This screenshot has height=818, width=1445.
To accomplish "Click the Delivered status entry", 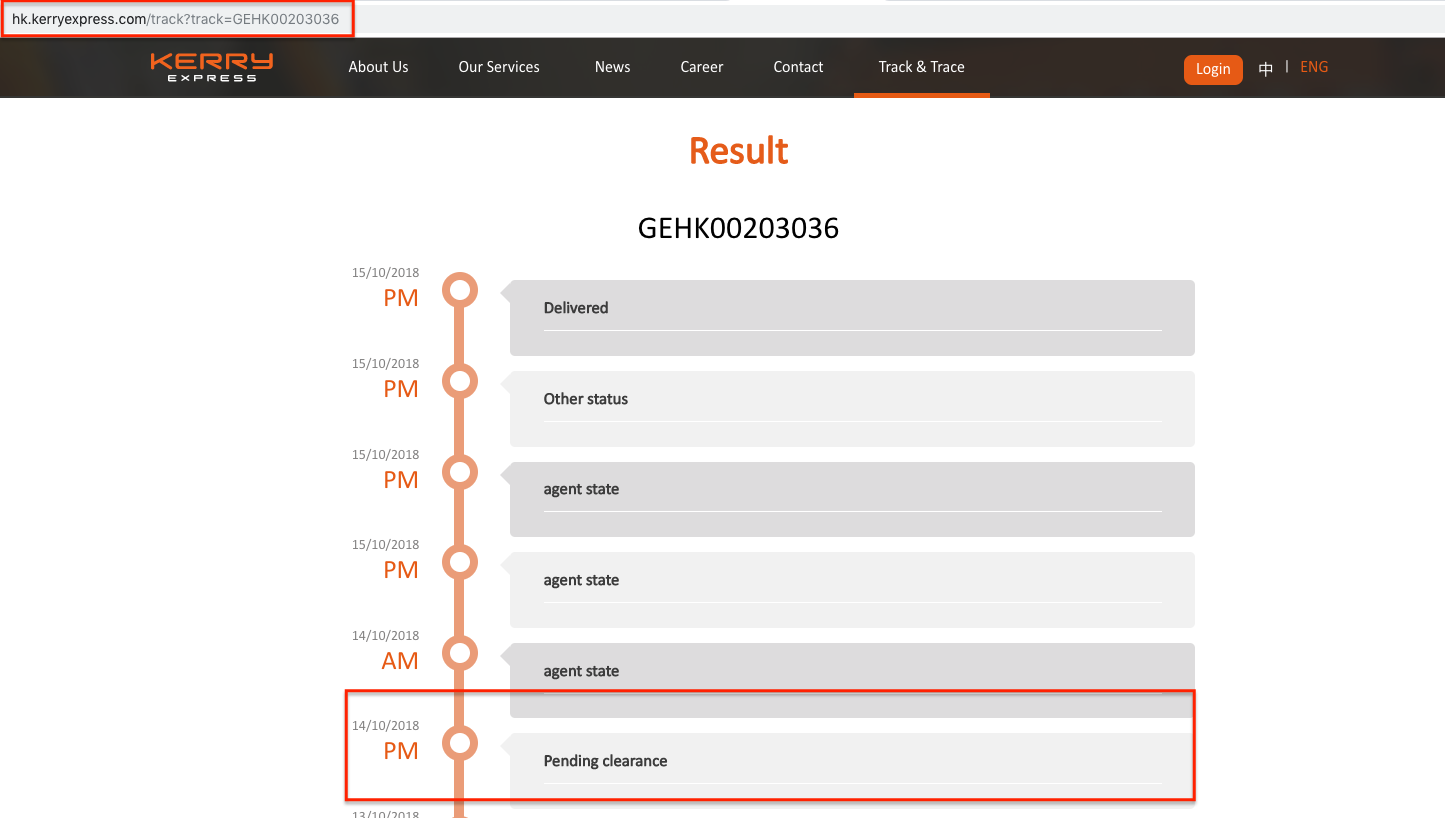I will (852, 318).
